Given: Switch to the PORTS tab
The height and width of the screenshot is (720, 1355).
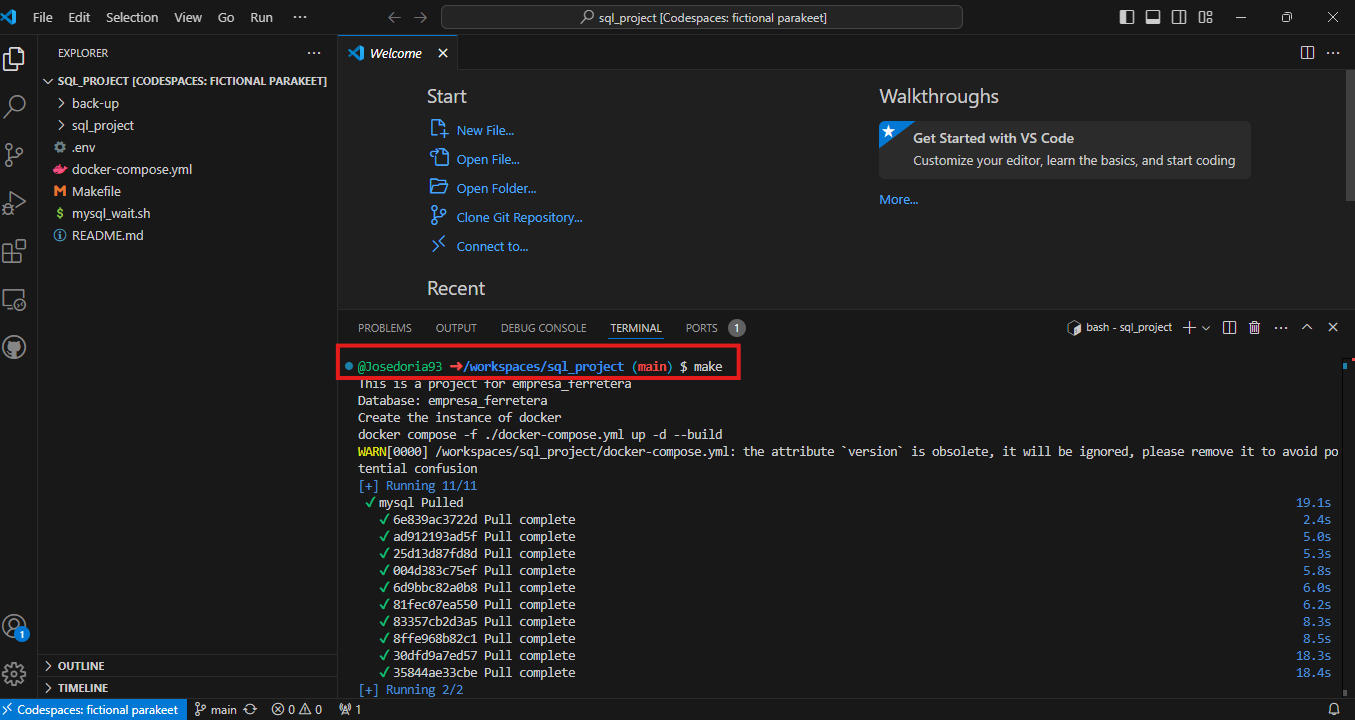Looking at the screenshot, I should 702,328.
